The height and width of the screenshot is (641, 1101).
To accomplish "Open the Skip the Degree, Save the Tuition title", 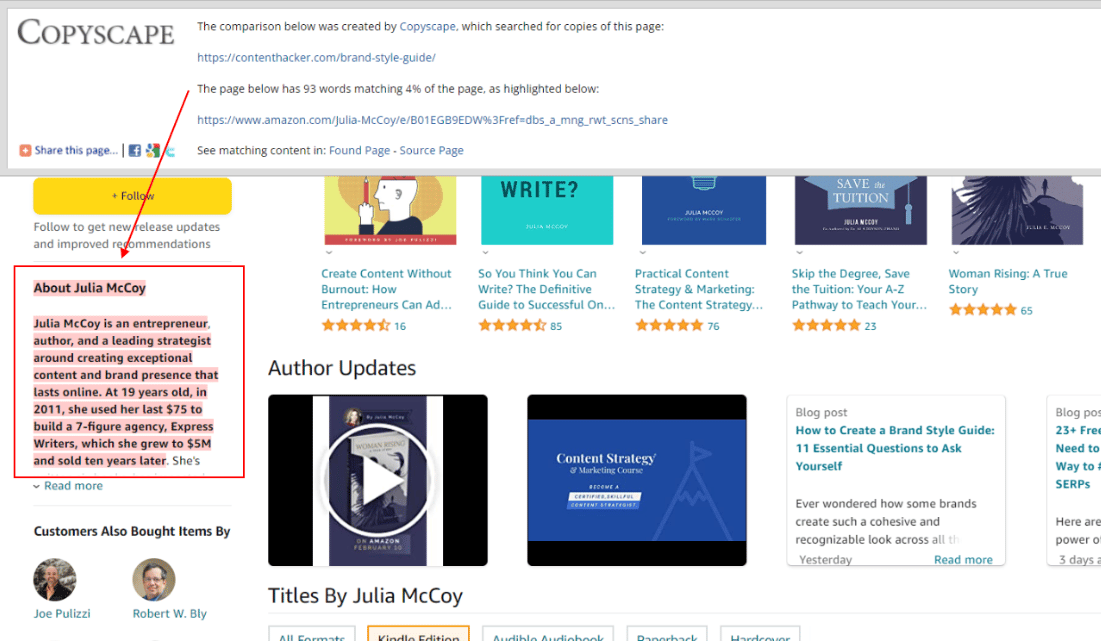I will [859, 289].
